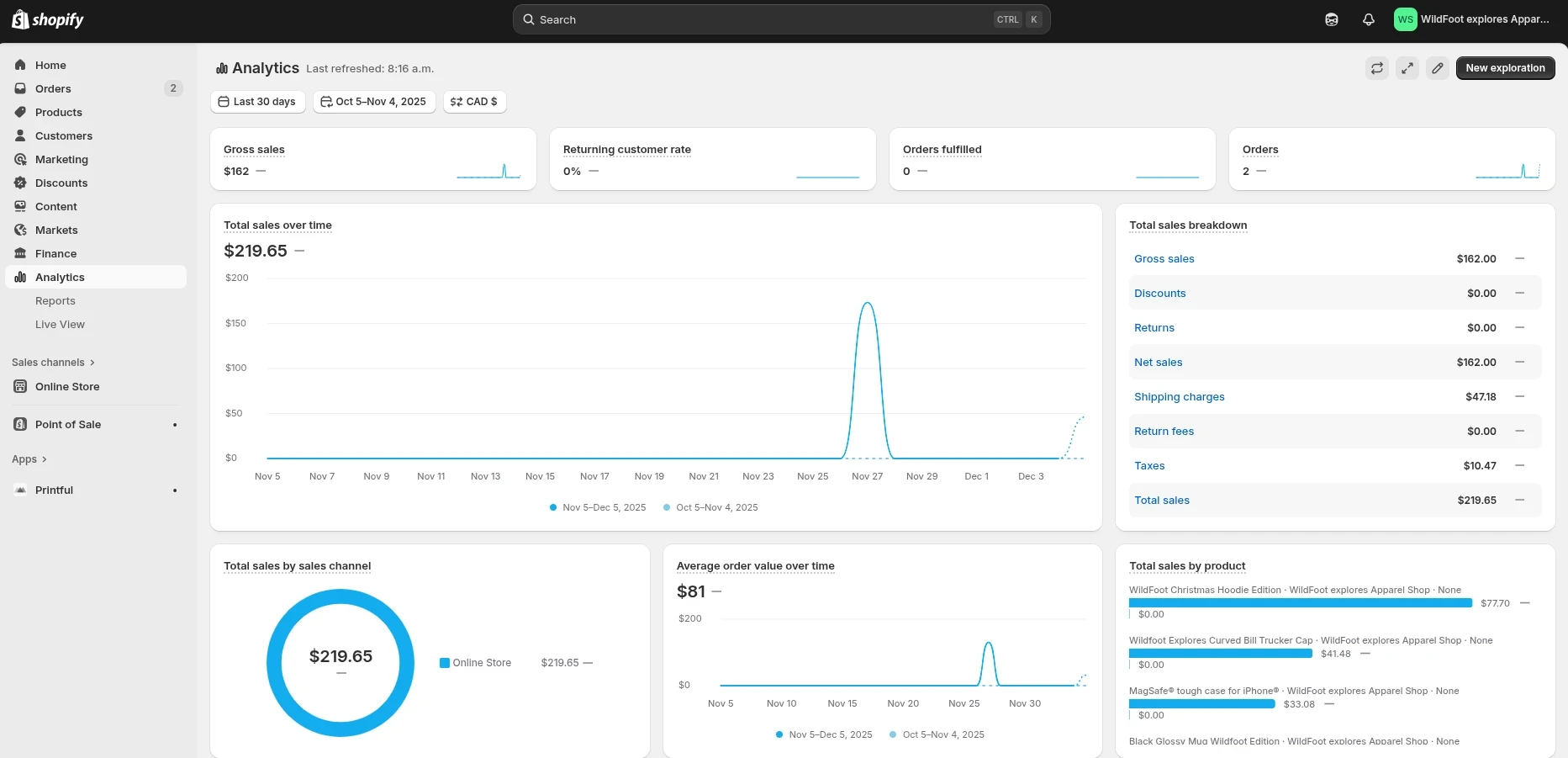Click the pencil edit dashboard icon
This screenshot has width=1568, height=758.
click(x=1438, y=68)
